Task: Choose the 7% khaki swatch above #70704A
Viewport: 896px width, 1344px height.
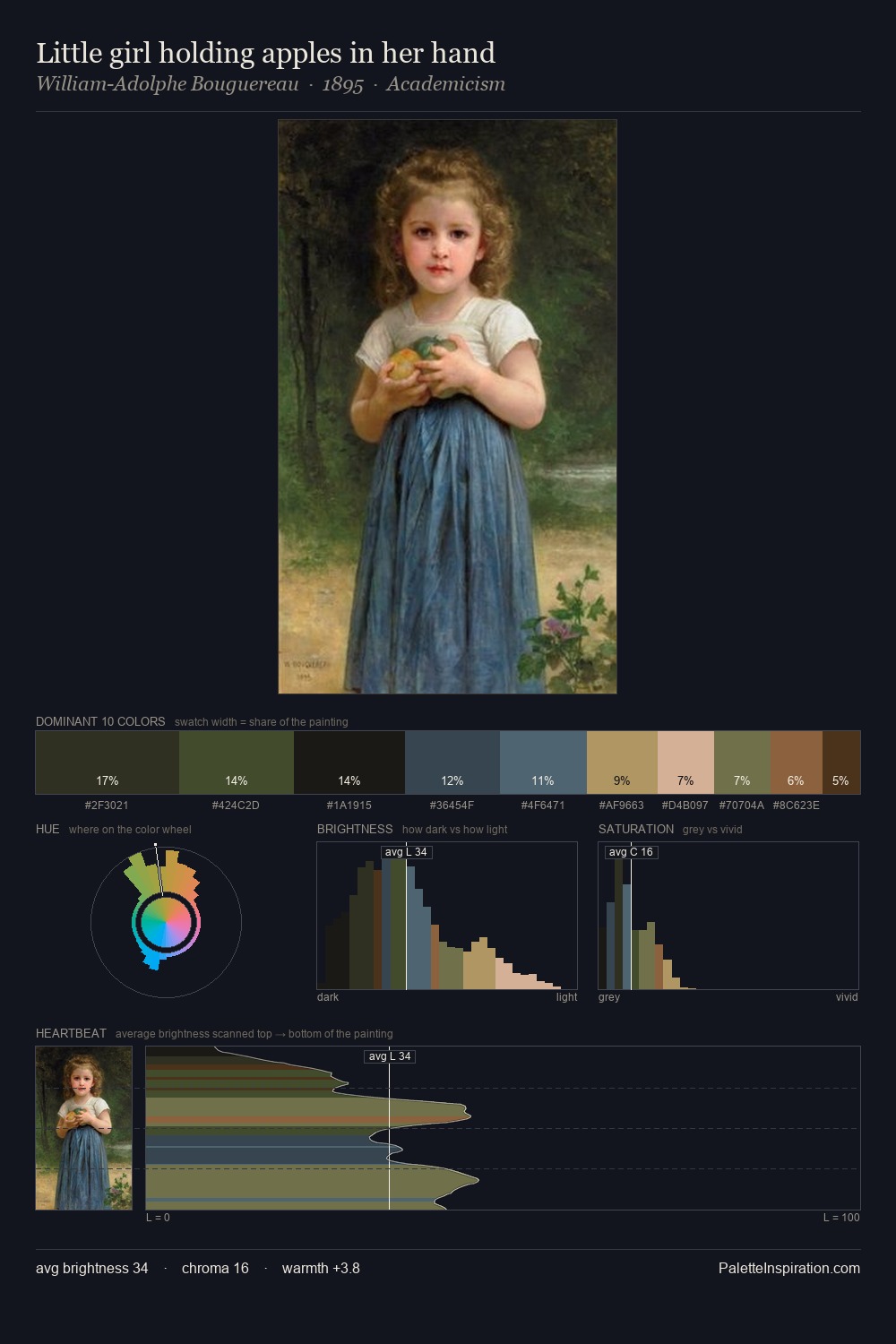Action: coord(742,762)
